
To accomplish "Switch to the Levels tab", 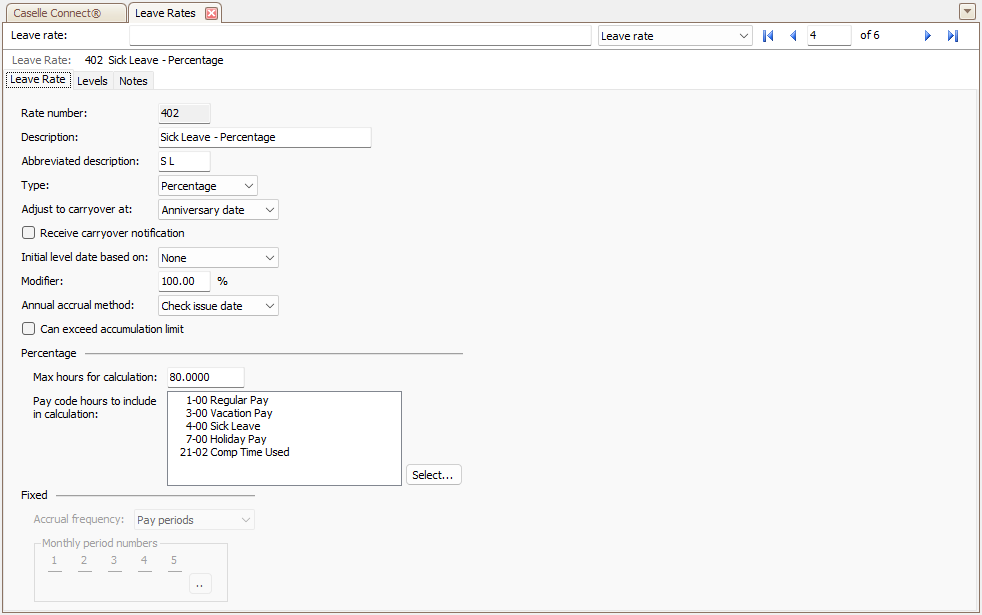I will [92, 81].
